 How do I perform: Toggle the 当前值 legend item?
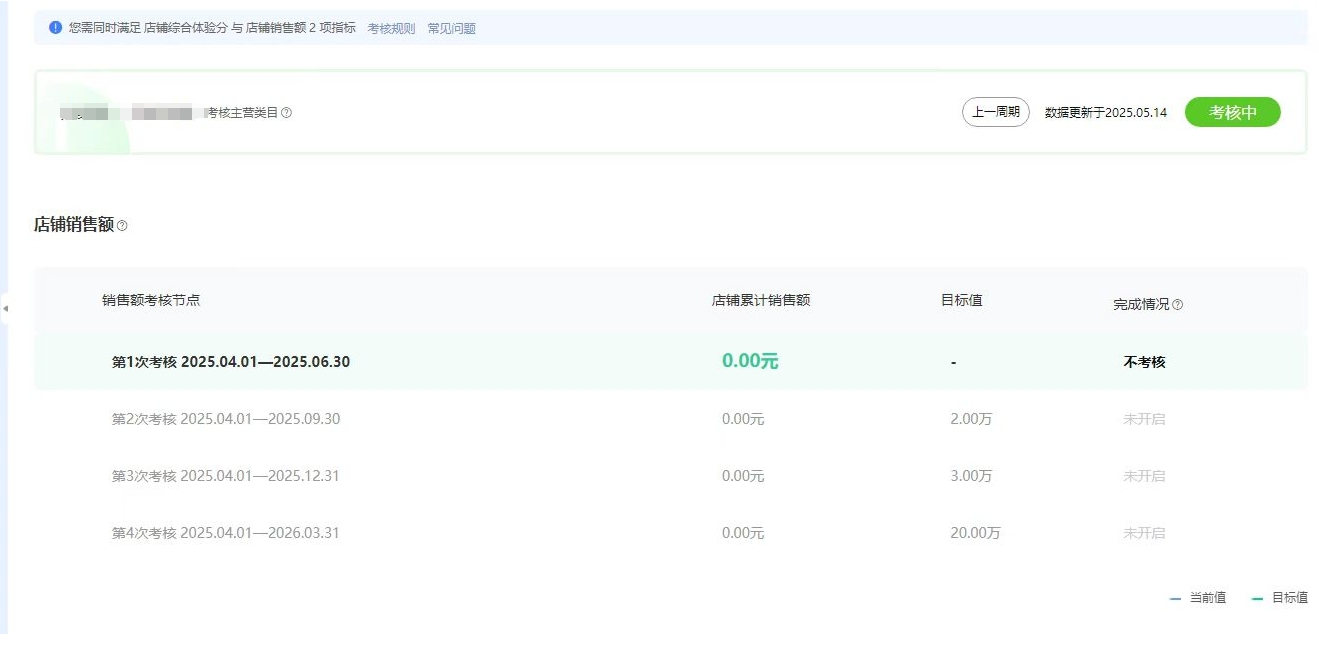(1198, 598)
